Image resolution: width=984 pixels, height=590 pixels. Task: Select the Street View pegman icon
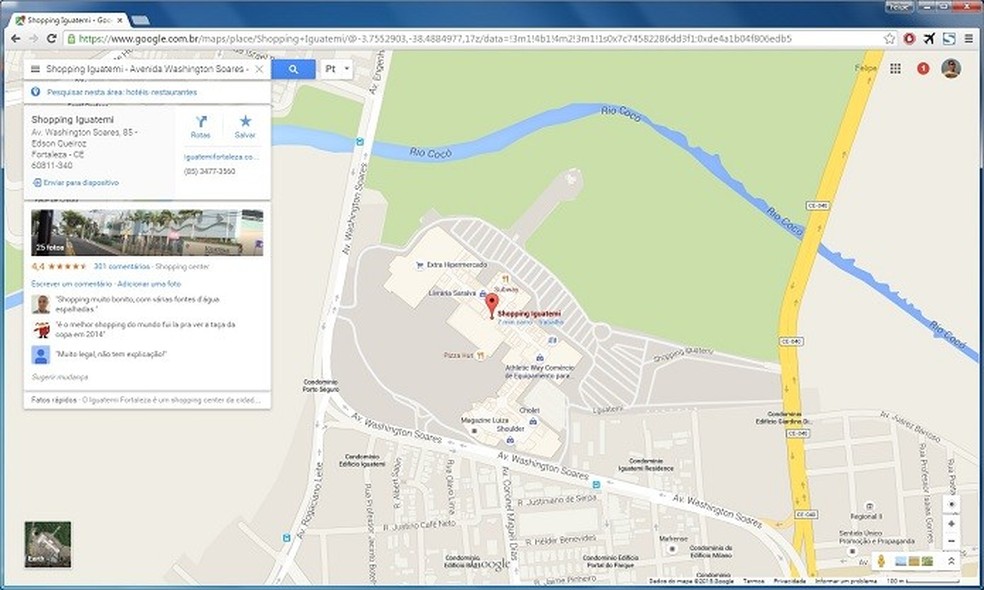click(881, 560)
